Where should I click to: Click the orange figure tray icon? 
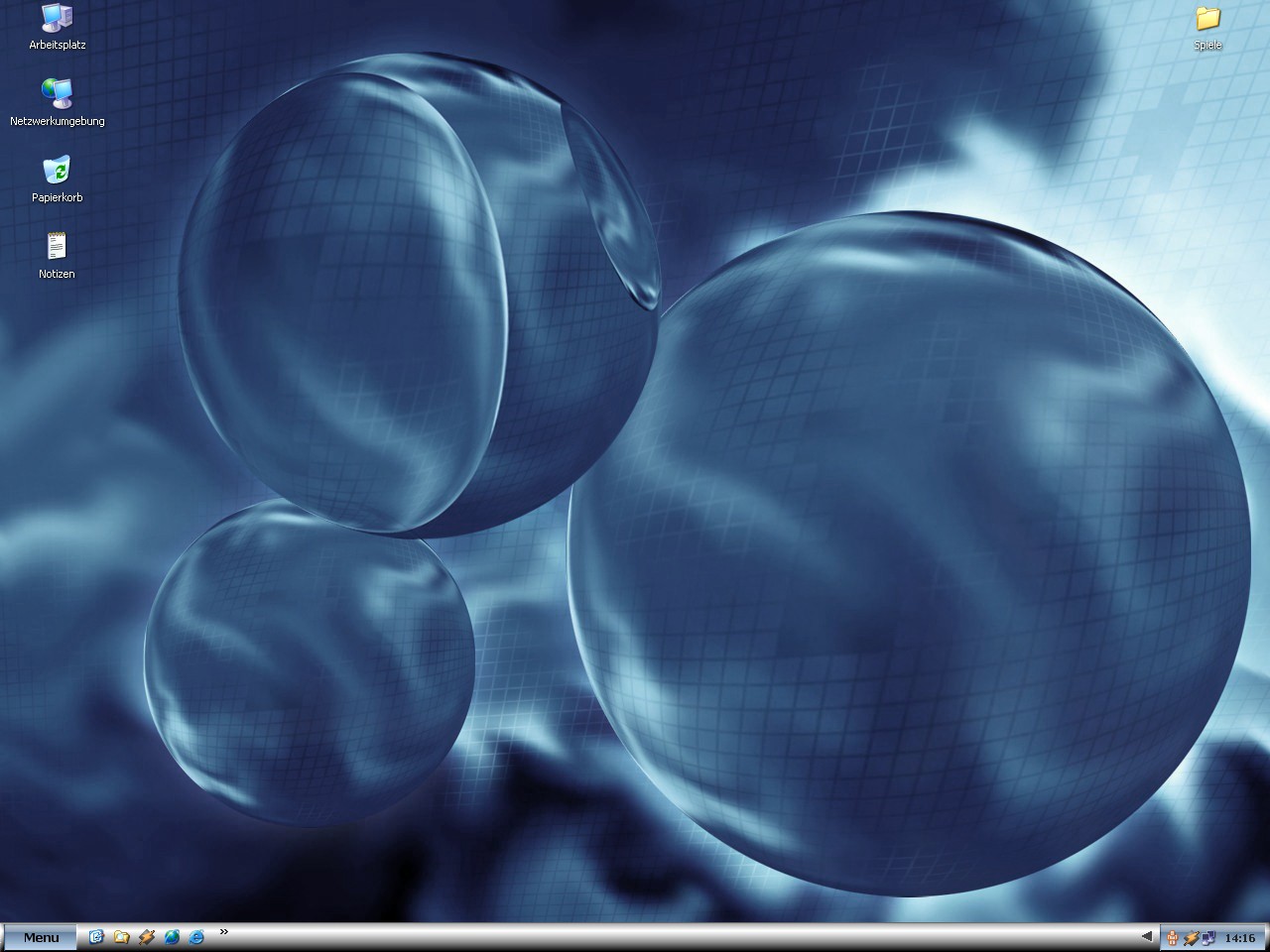[1173, 937]
